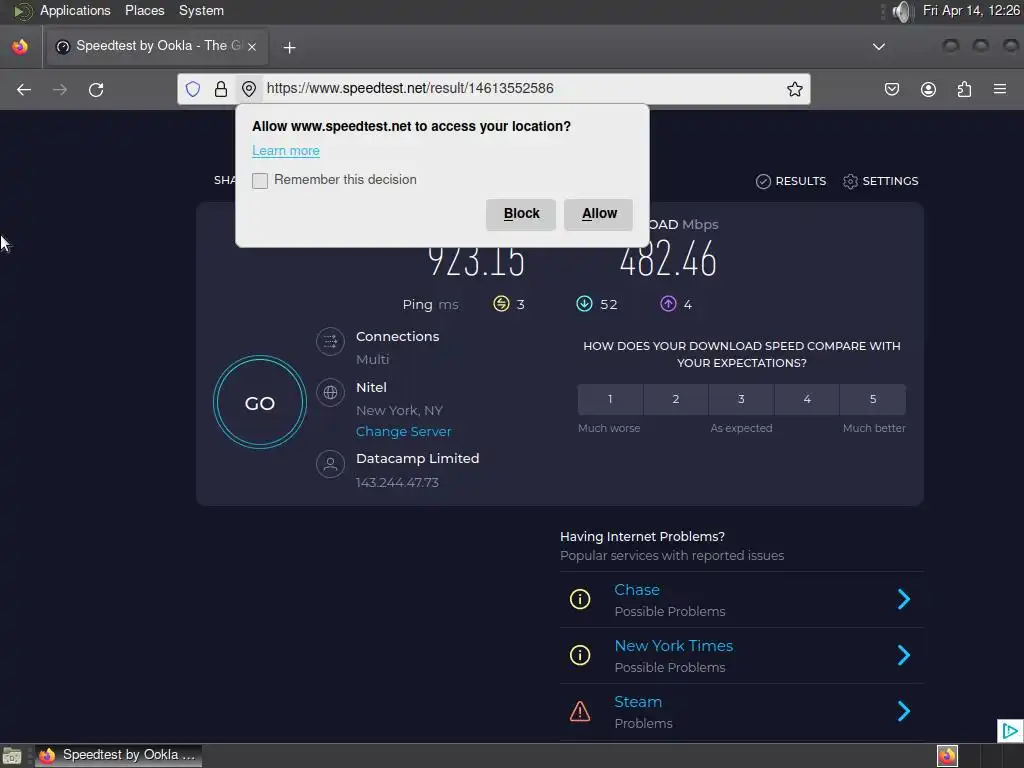Screen dimensions: 1024x768
Task: Click the IP address 143.244.47.73
Action: click(397, 483)
